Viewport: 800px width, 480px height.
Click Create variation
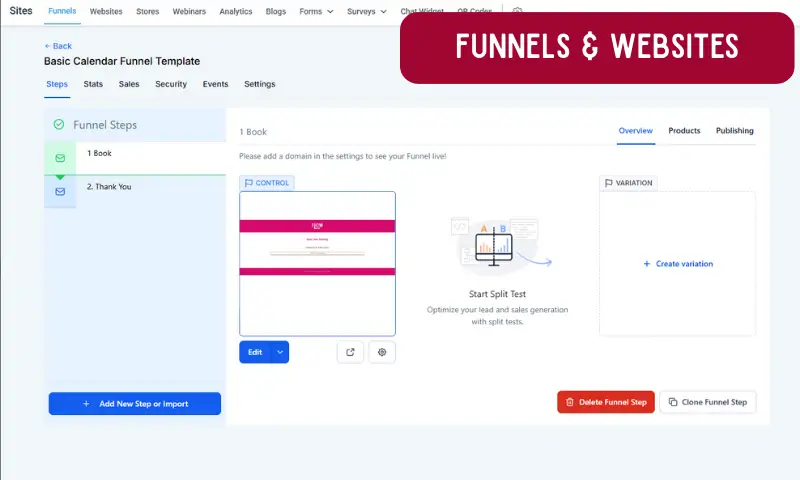tap(678, 264)
